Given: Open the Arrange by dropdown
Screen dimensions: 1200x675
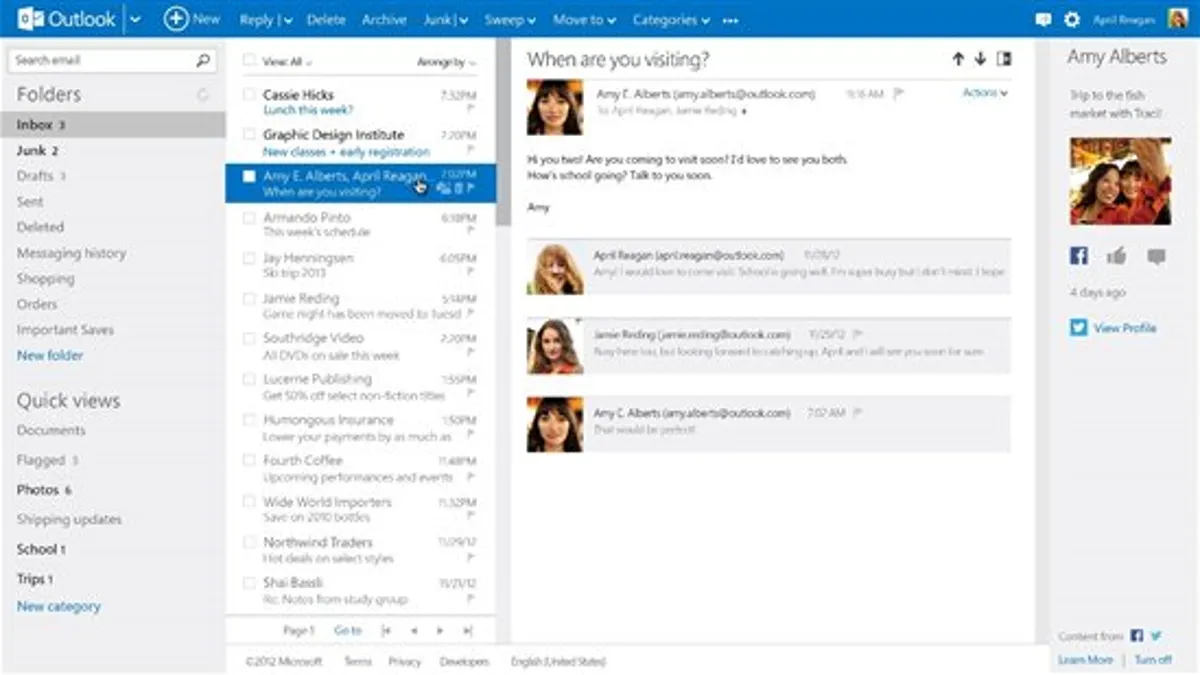Looking at the screenshot, I should pyautogui.click(x=446, y=62).
